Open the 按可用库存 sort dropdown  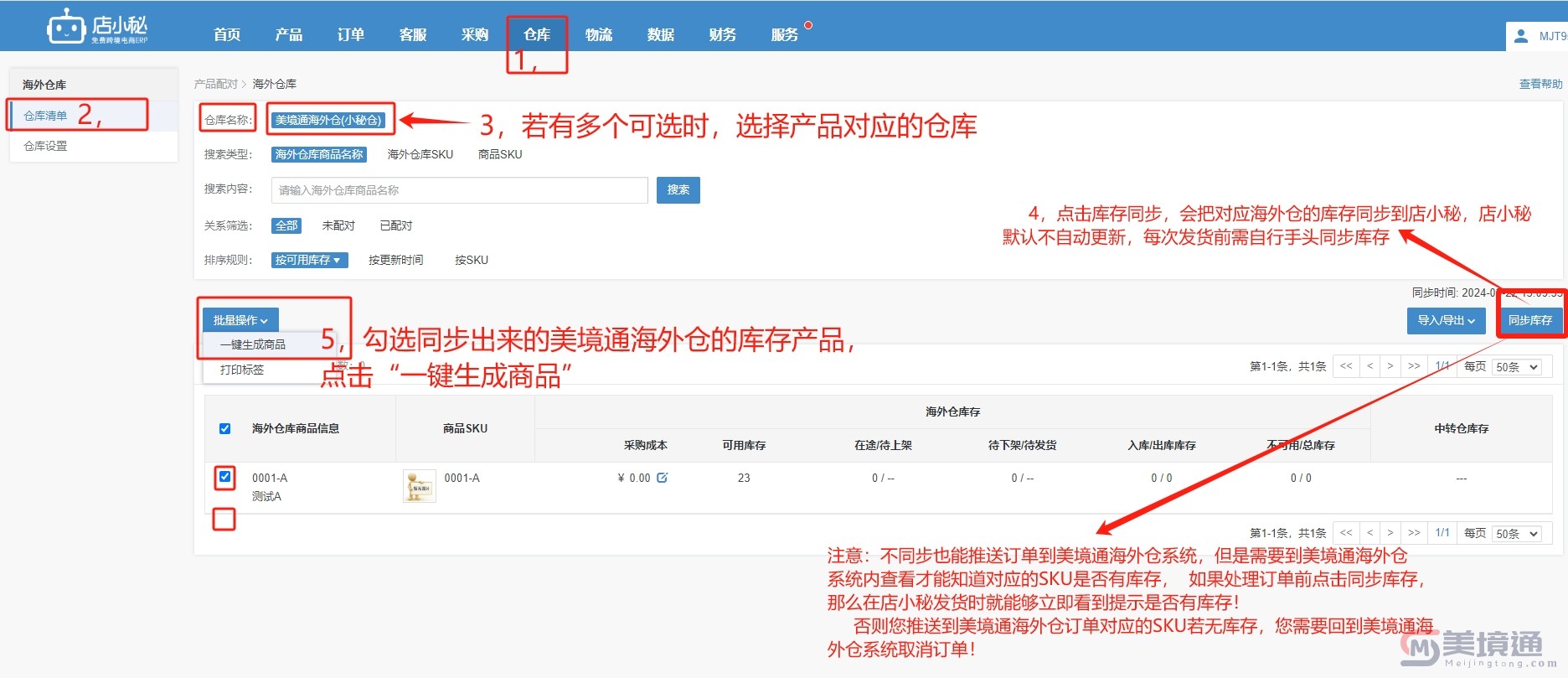[x=309, y=260]
